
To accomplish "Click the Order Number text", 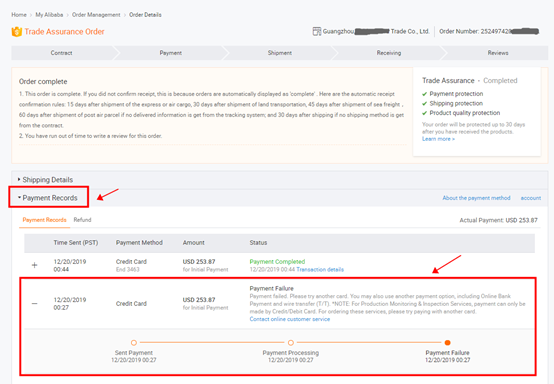I will tap(489, 31).
